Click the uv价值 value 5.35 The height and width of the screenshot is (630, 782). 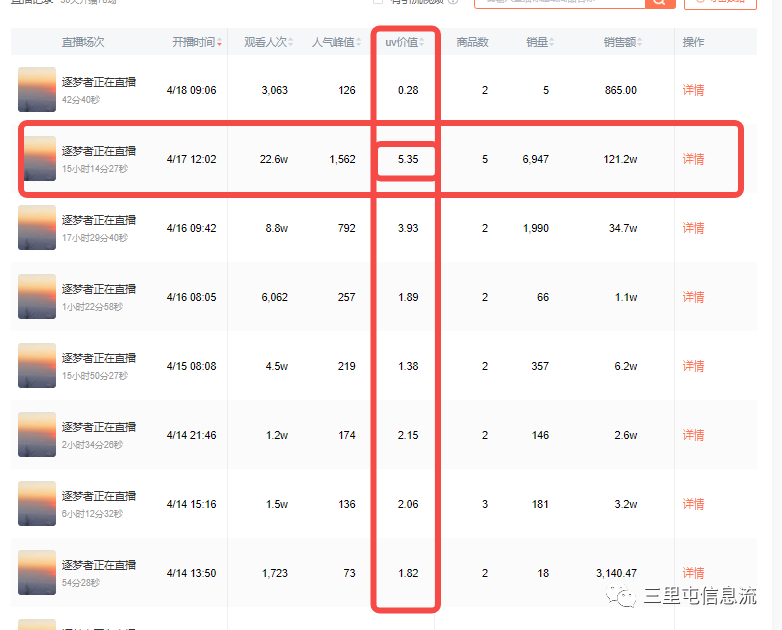click(408, 159)
